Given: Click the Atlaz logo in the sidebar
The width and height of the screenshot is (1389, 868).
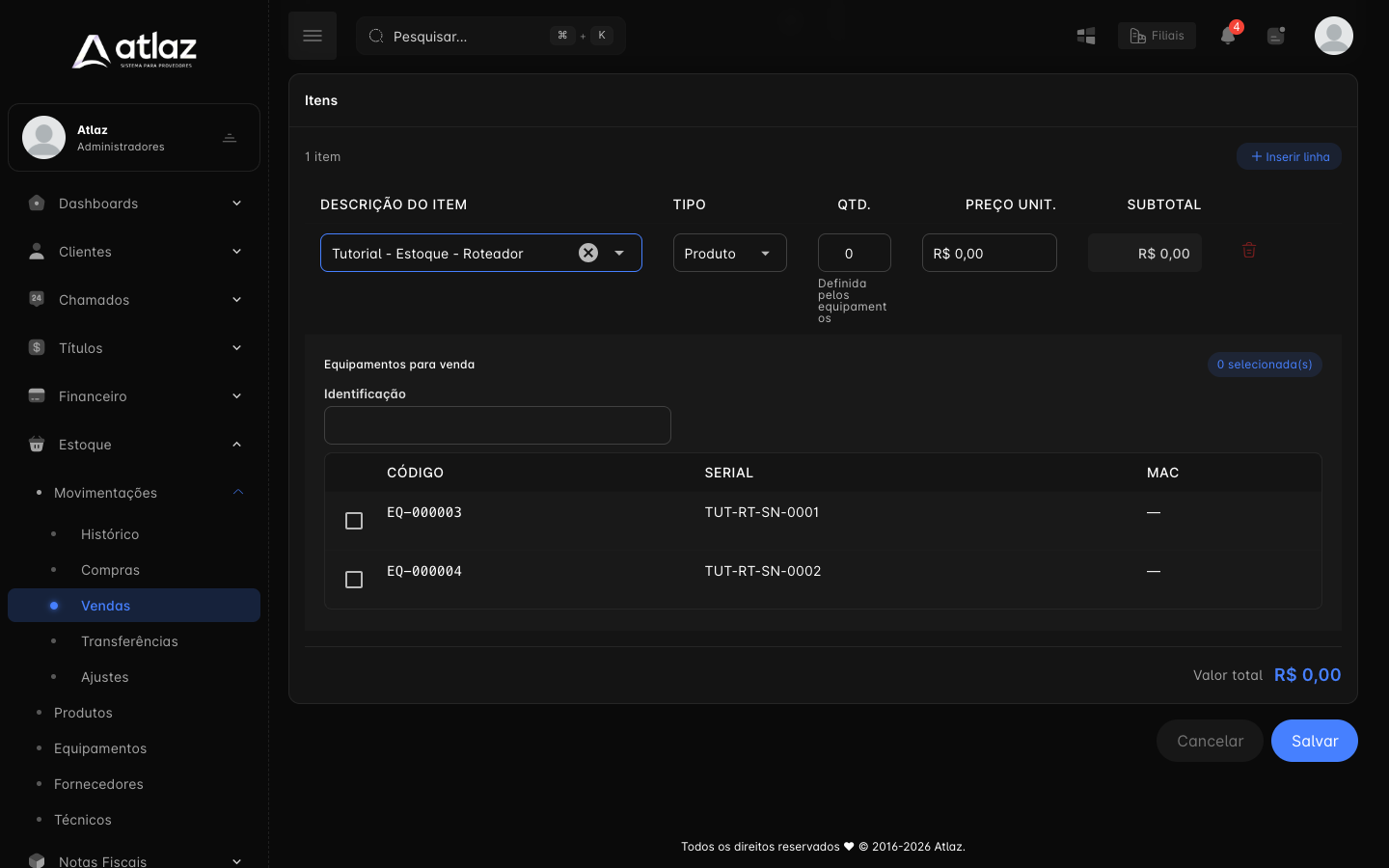Looking at the screenshot, I should pos(134,50).
